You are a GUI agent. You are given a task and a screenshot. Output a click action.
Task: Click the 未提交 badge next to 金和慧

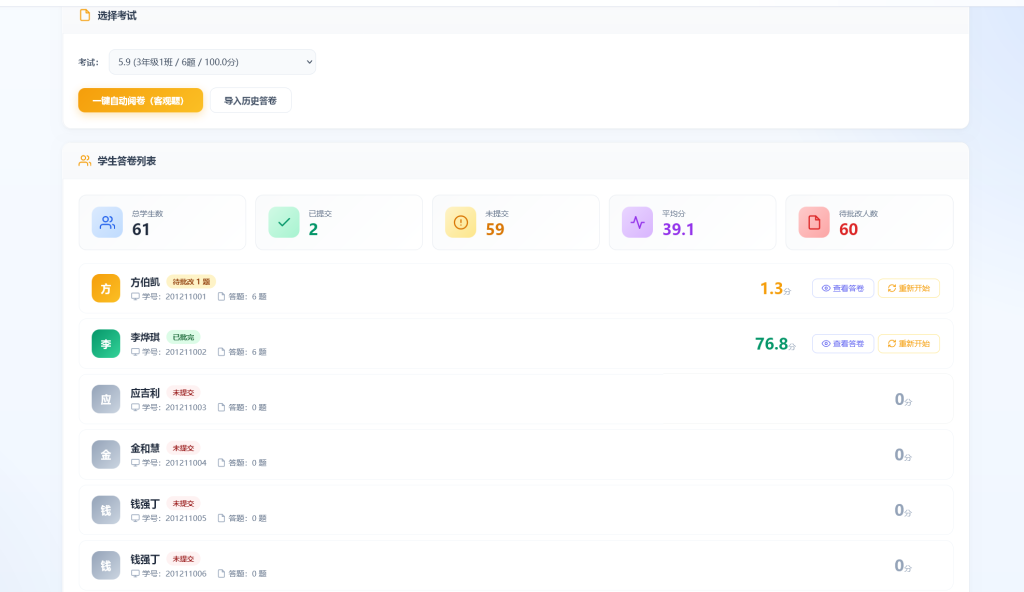click(x=184, y=448)
